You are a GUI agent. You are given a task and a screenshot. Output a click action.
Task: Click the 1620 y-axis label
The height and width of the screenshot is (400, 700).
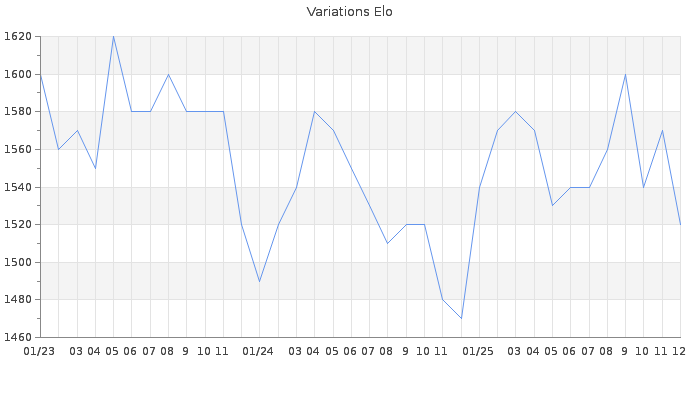pyautogui.click(x=18, y=37)
